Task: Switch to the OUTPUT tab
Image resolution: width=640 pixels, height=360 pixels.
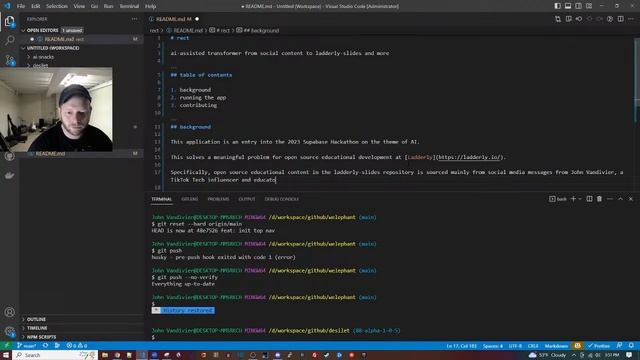Action: point(247,199)
